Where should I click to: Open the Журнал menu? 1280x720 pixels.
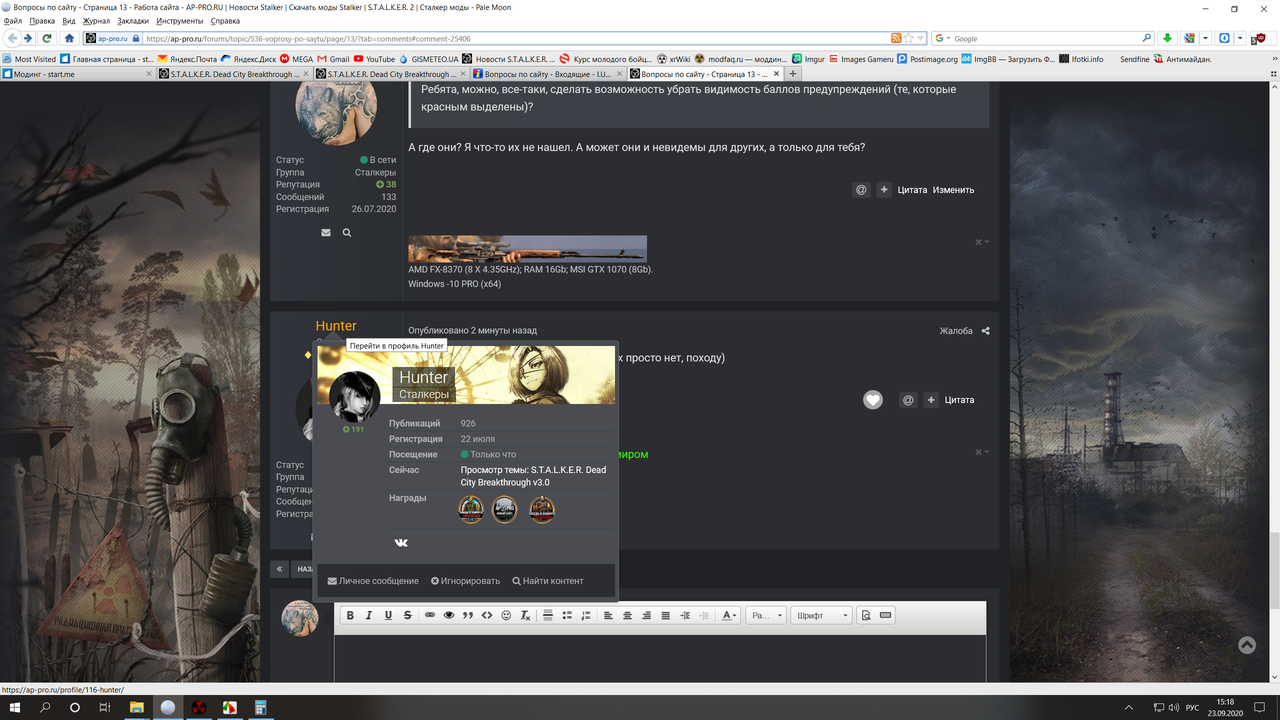click(x=96, y=21)
